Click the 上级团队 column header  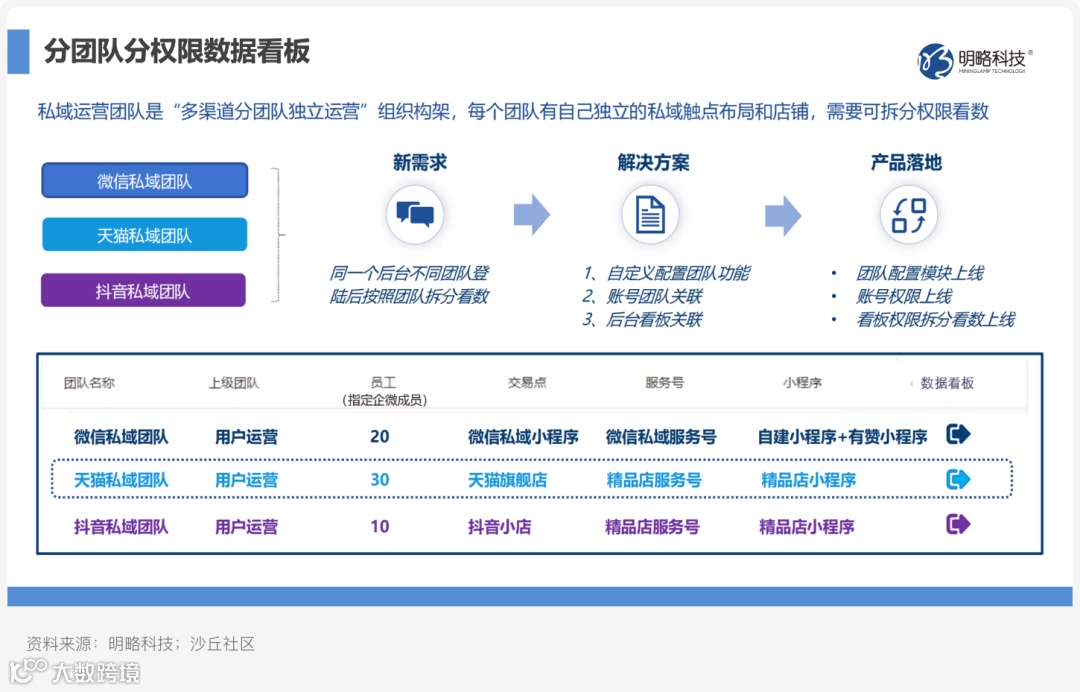(233, 383)
